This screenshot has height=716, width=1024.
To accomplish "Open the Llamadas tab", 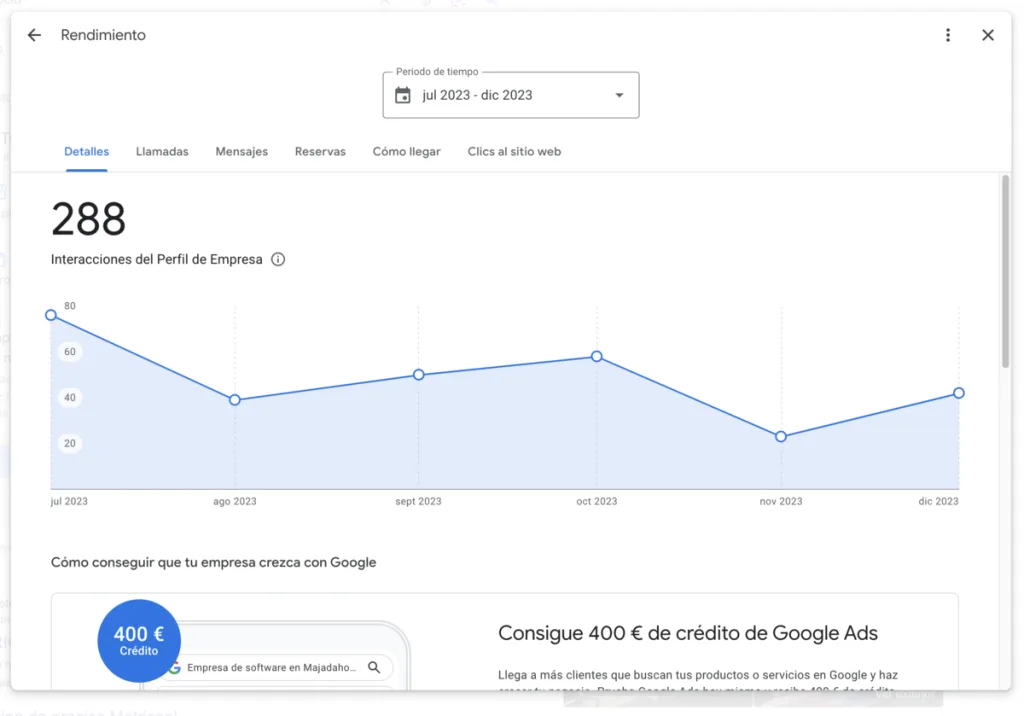I will (x=162, y=152).
